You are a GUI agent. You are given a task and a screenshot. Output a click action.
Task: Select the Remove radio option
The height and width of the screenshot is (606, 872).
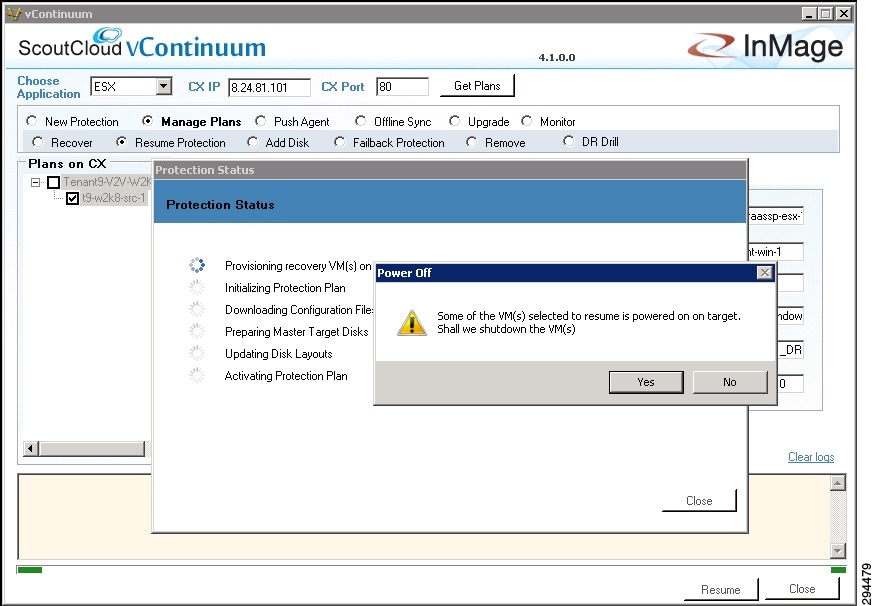pyautogui.click(x=472, y=142)
